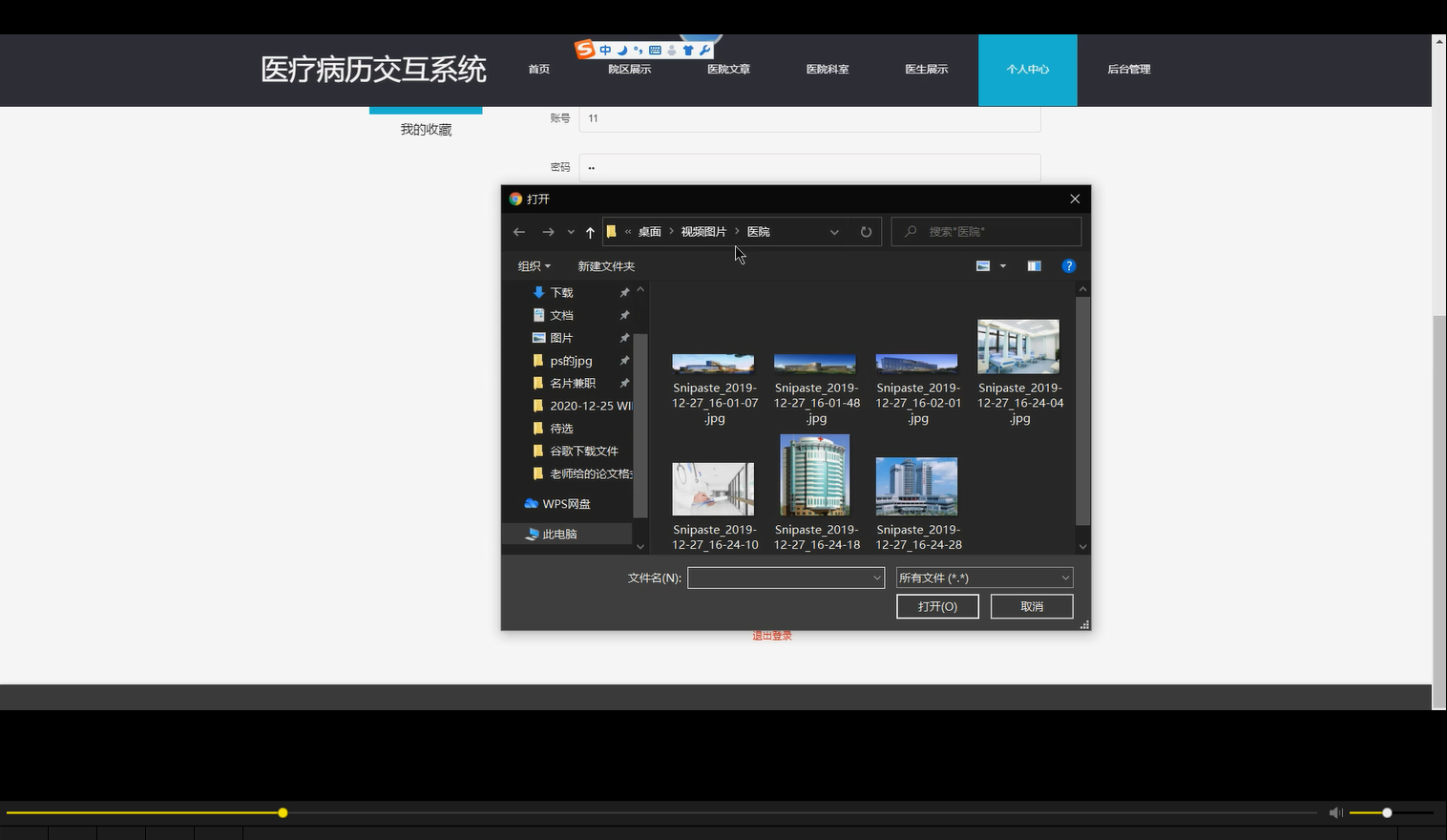Viewport: 1447px width, 840px height.
Task: Click the help question mark in the dialog
Action: (1068, 266)
